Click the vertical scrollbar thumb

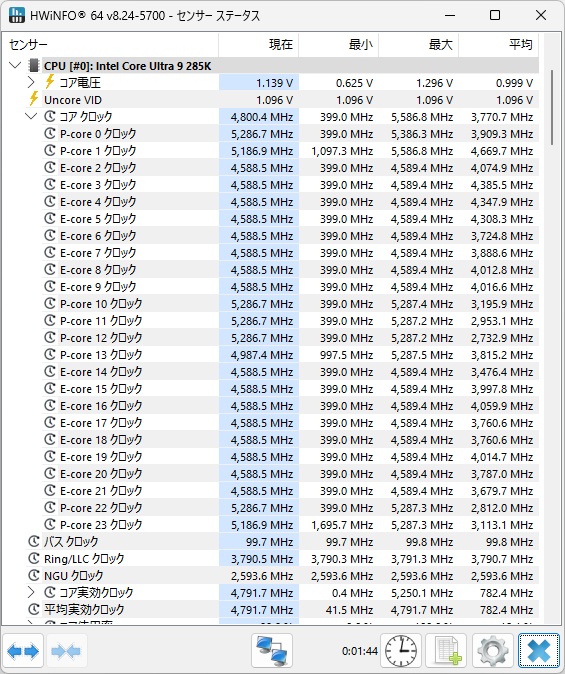[552, 107]
